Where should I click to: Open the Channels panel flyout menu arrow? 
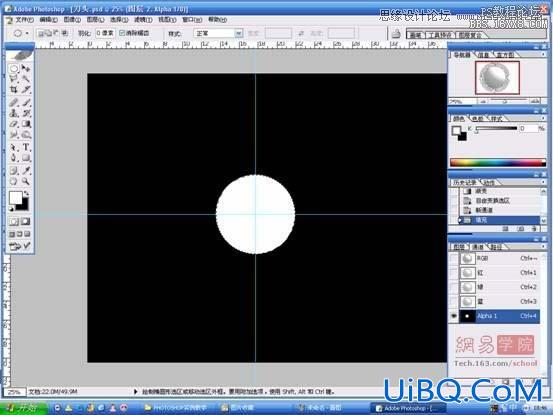(x=543, y=246)
